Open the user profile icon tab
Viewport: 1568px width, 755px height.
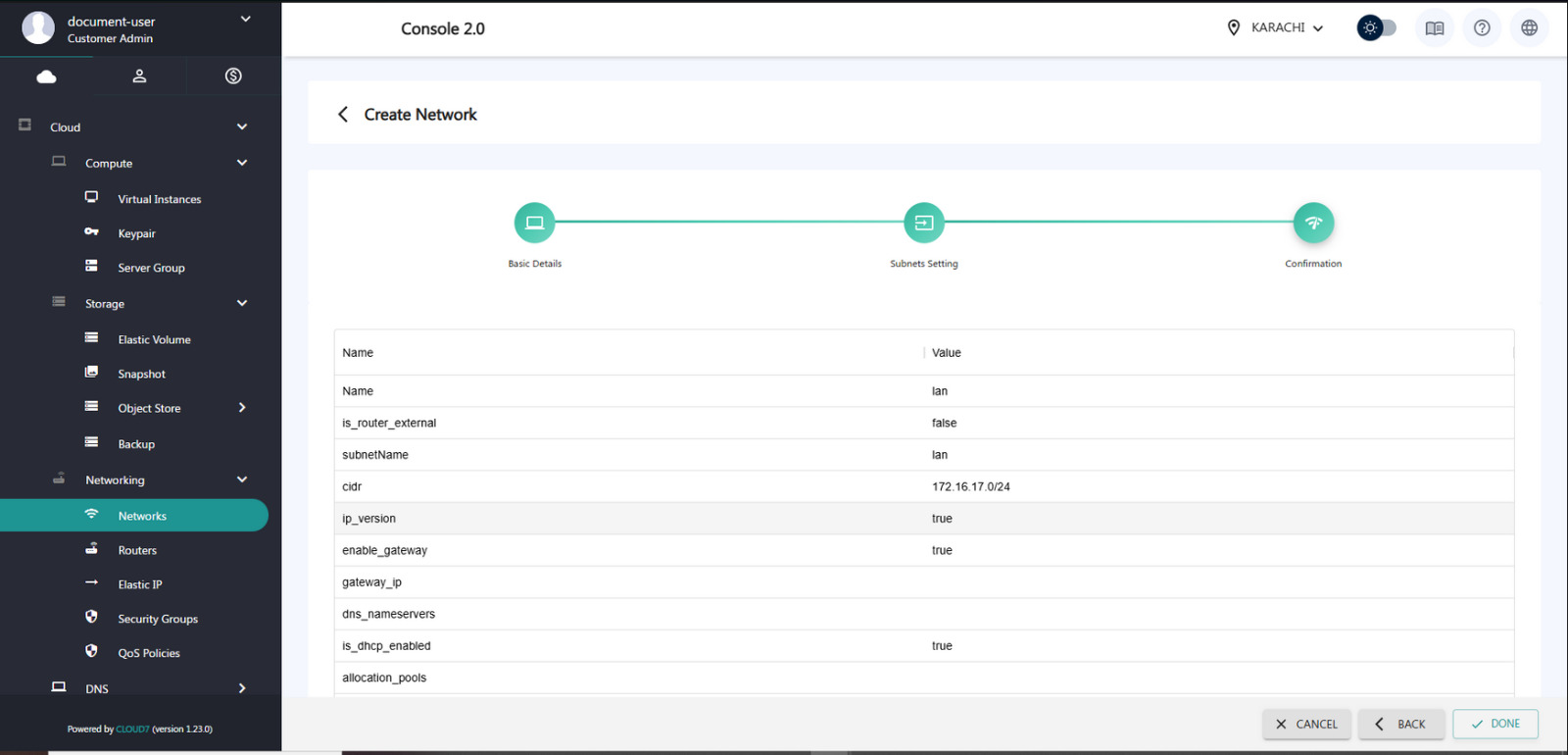139,76
